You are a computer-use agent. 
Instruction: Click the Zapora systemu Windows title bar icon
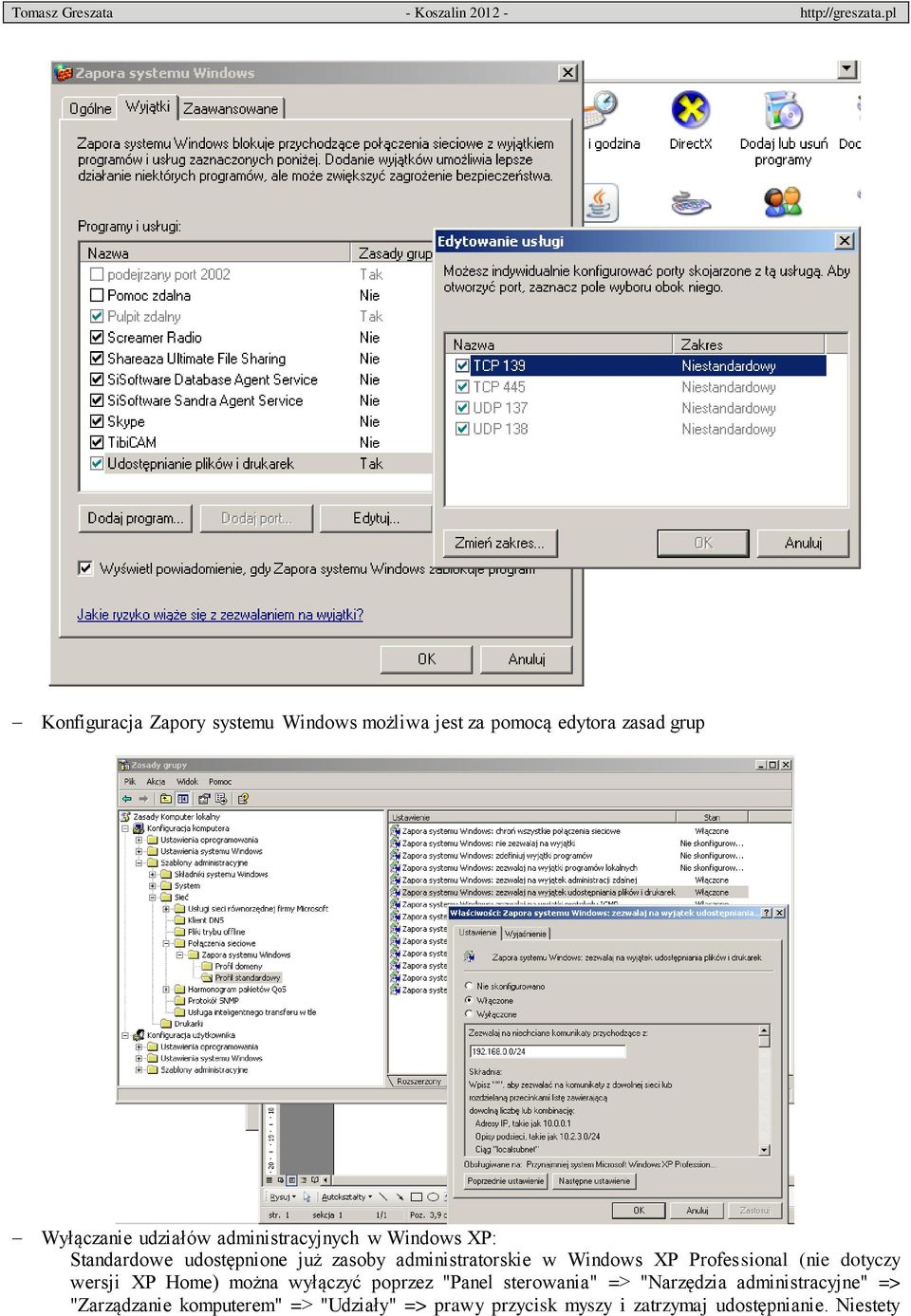64,73
